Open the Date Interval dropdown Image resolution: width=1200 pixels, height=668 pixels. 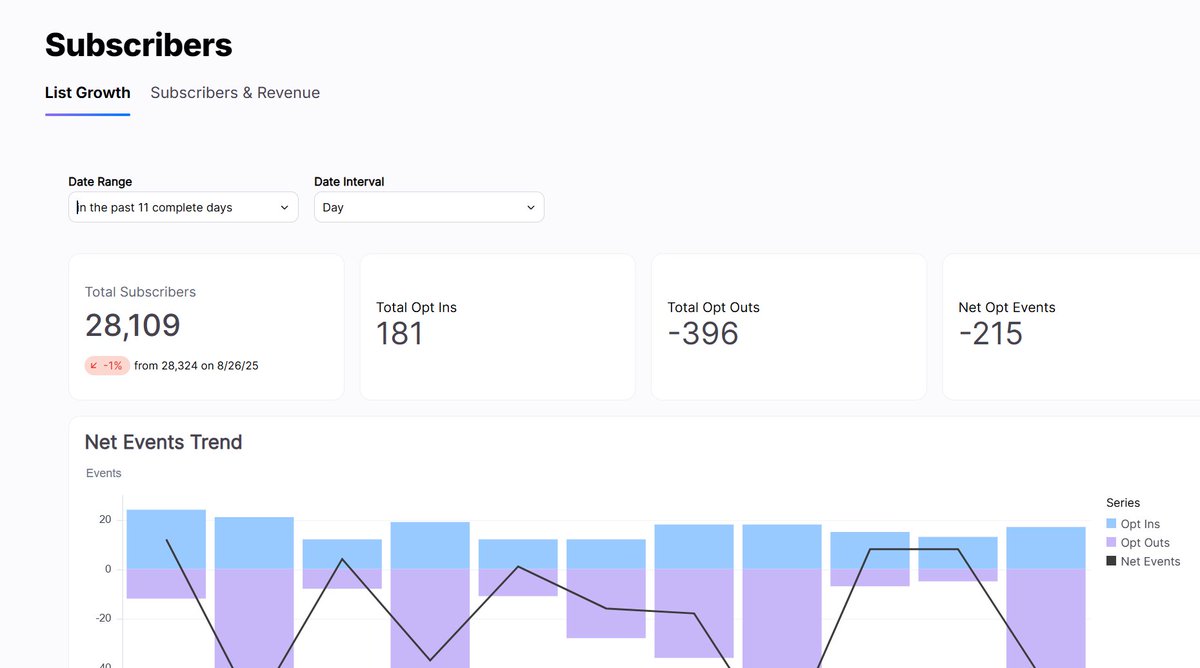pos(429,207)
